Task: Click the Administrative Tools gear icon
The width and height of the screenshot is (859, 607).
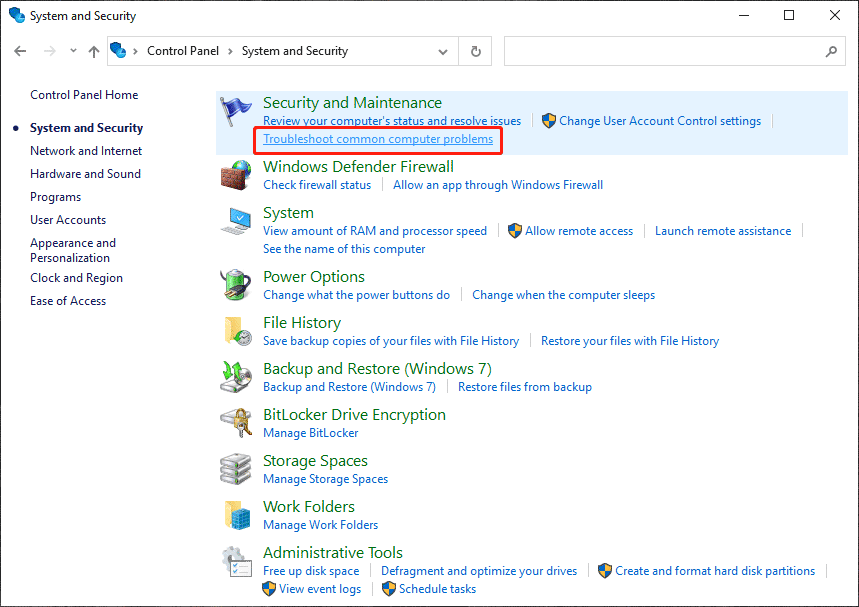Action: pos(236,562)
